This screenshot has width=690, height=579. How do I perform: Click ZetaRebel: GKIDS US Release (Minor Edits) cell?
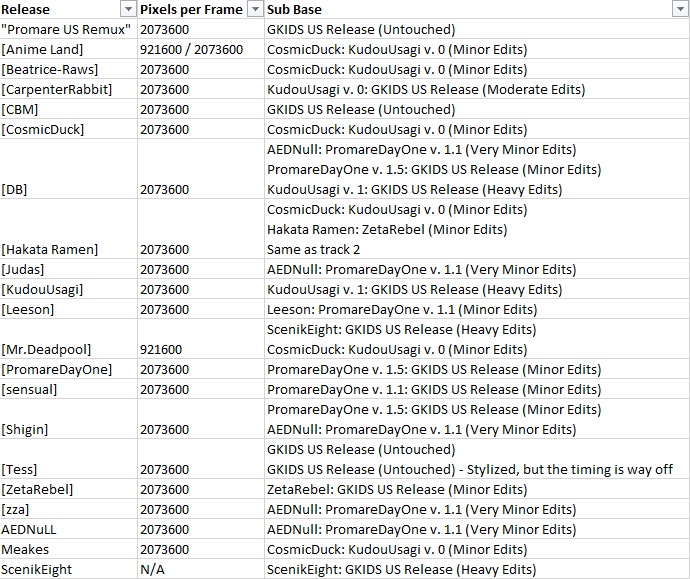click(x=477, y=489)
